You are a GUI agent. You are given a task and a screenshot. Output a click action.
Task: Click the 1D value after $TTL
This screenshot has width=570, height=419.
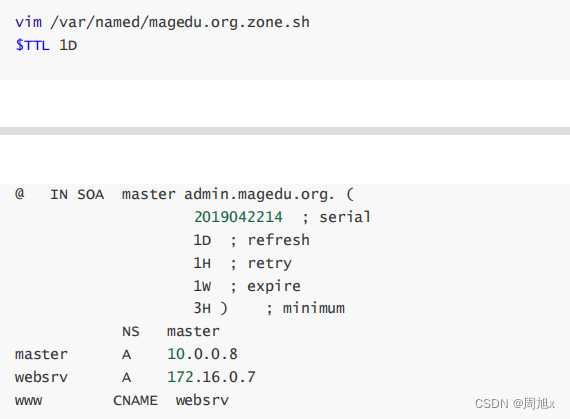68,45
